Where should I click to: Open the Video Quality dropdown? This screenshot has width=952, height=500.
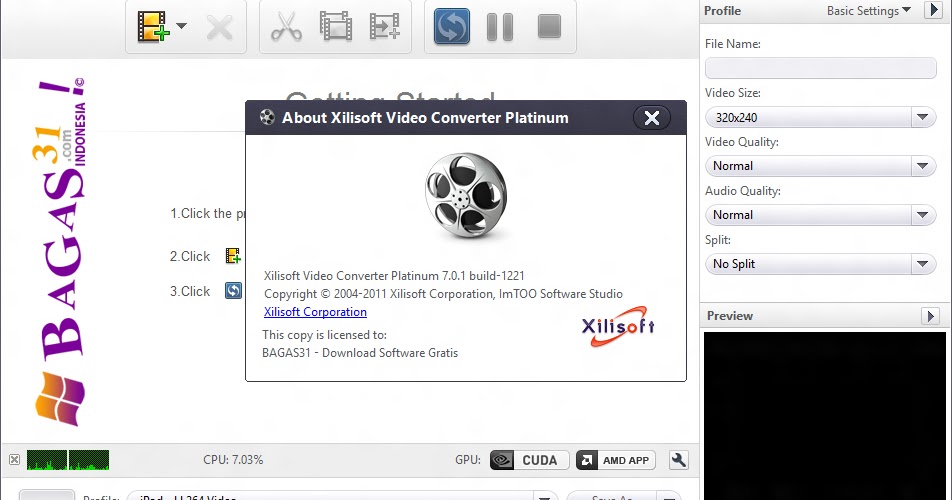coord(820,166)
